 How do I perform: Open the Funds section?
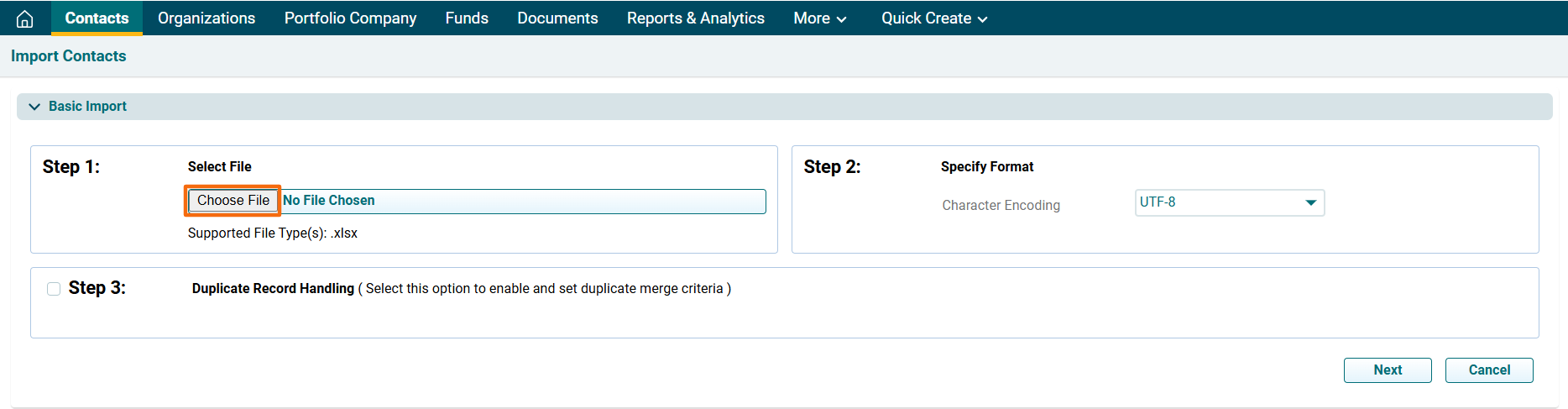coord(467,18)
